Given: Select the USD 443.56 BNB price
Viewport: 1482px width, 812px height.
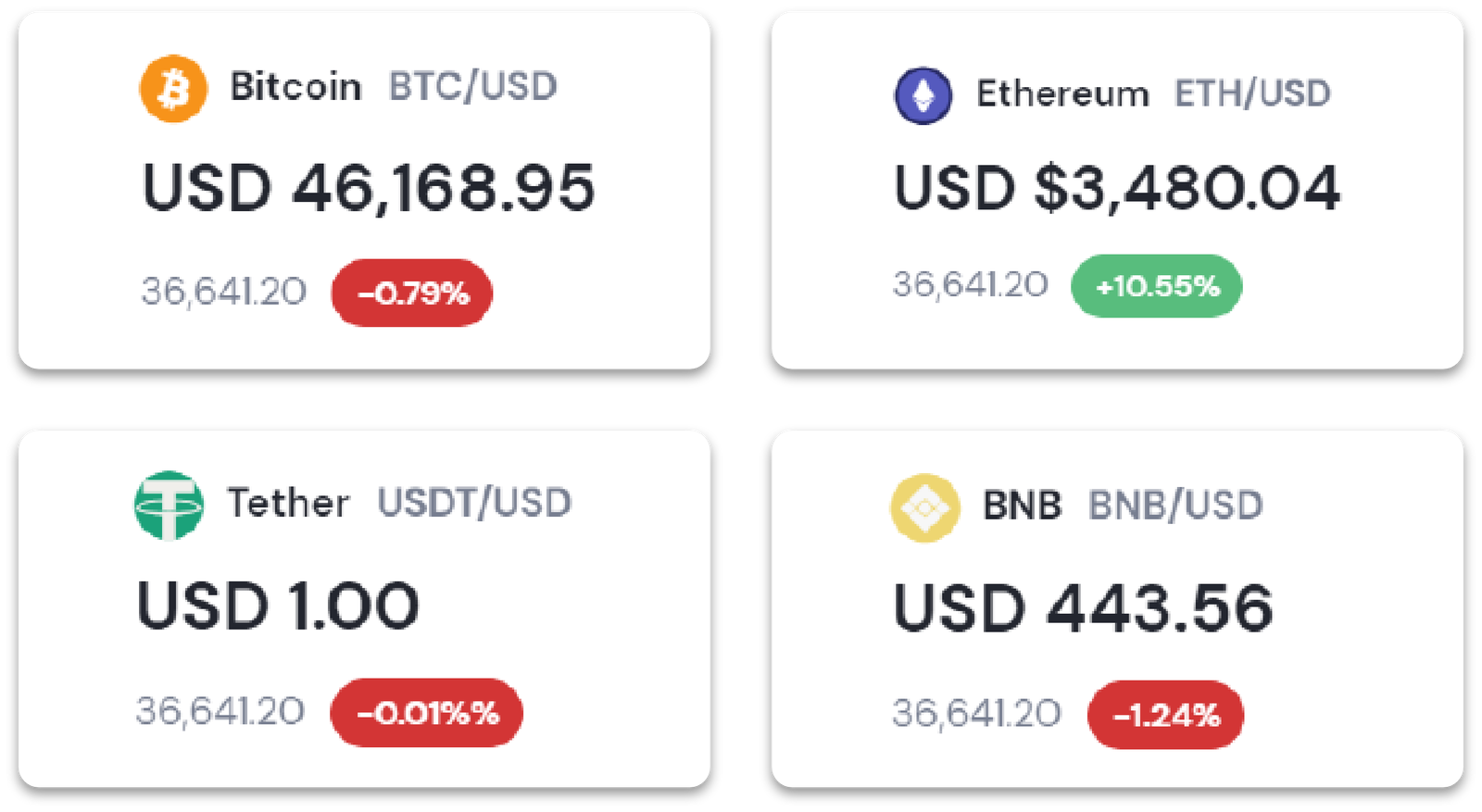Looking at the screenshot, I should [1083, 608].
